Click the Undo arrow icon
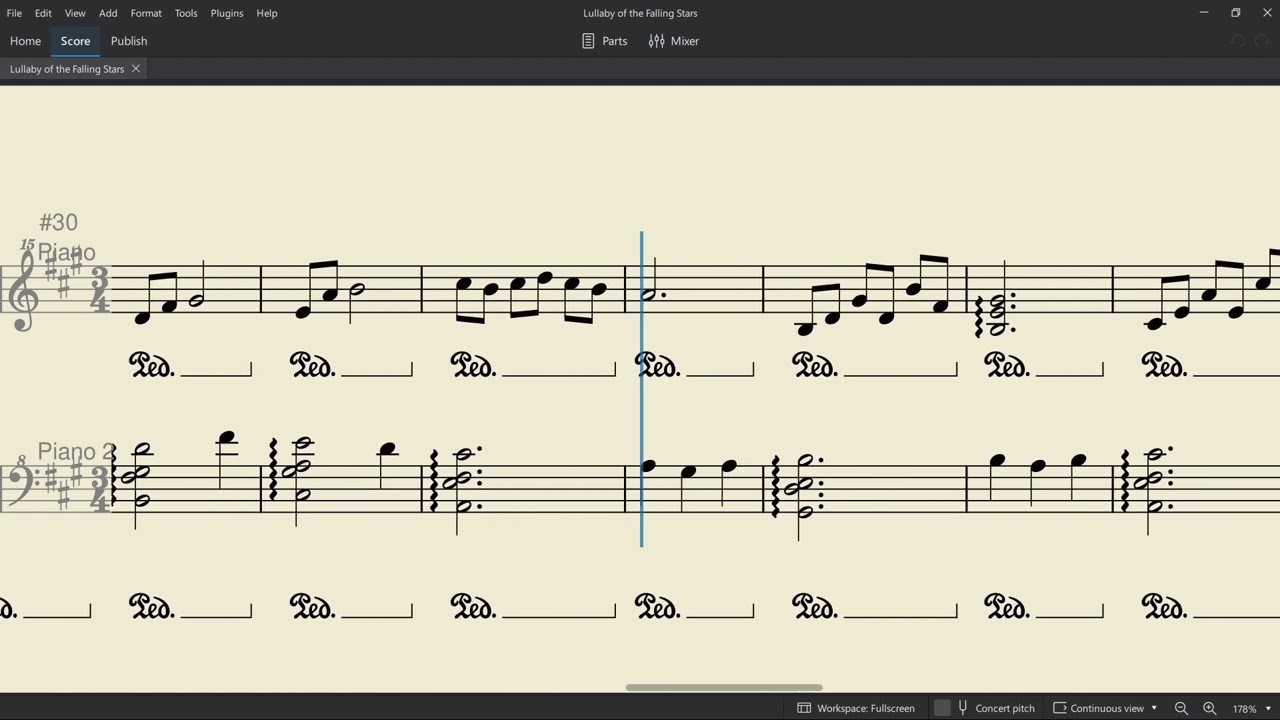The width and height of the screenshot is (1280, 720). [1238, 41]
